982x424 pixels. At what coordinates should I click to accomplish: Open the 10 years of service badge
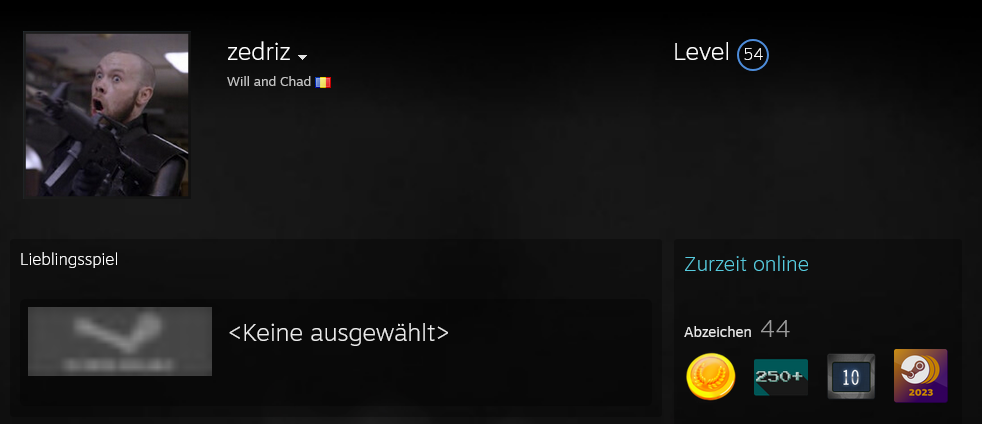click(x=850, y=376)
